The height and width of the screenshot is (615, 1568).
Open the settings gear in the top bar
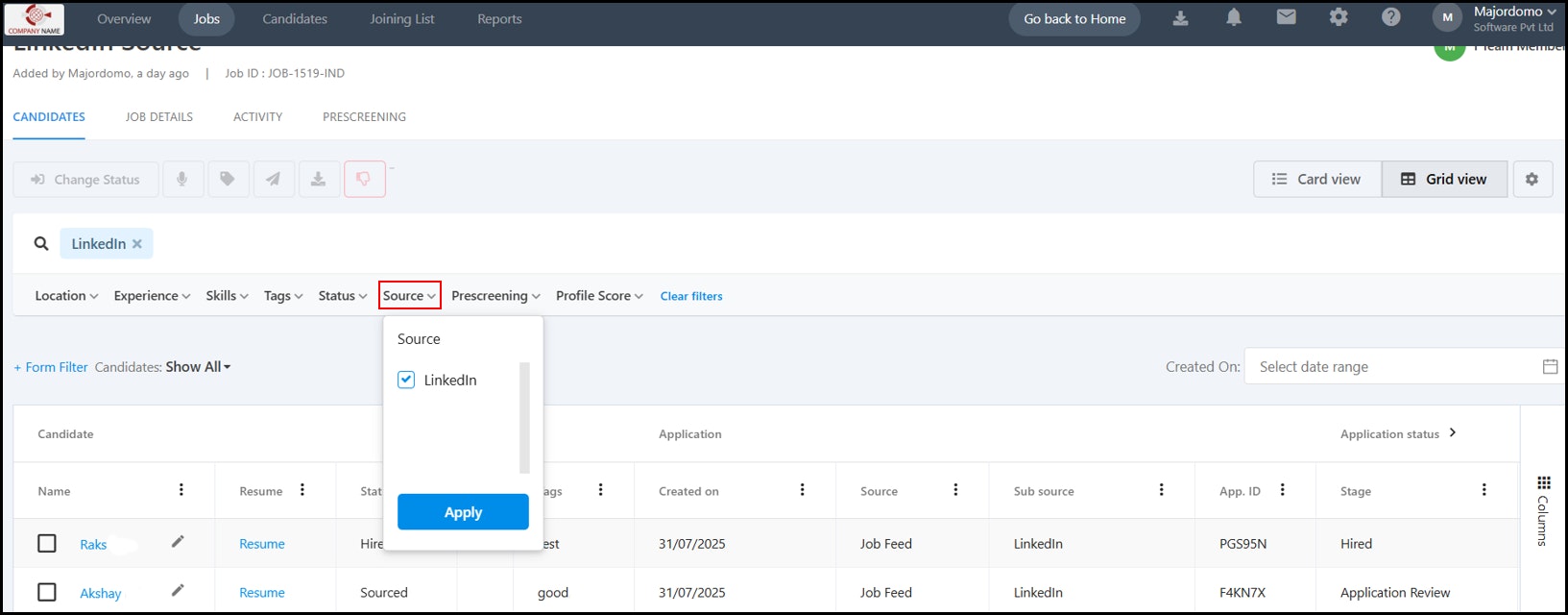pyautogui.click(x=1339, y=17)
